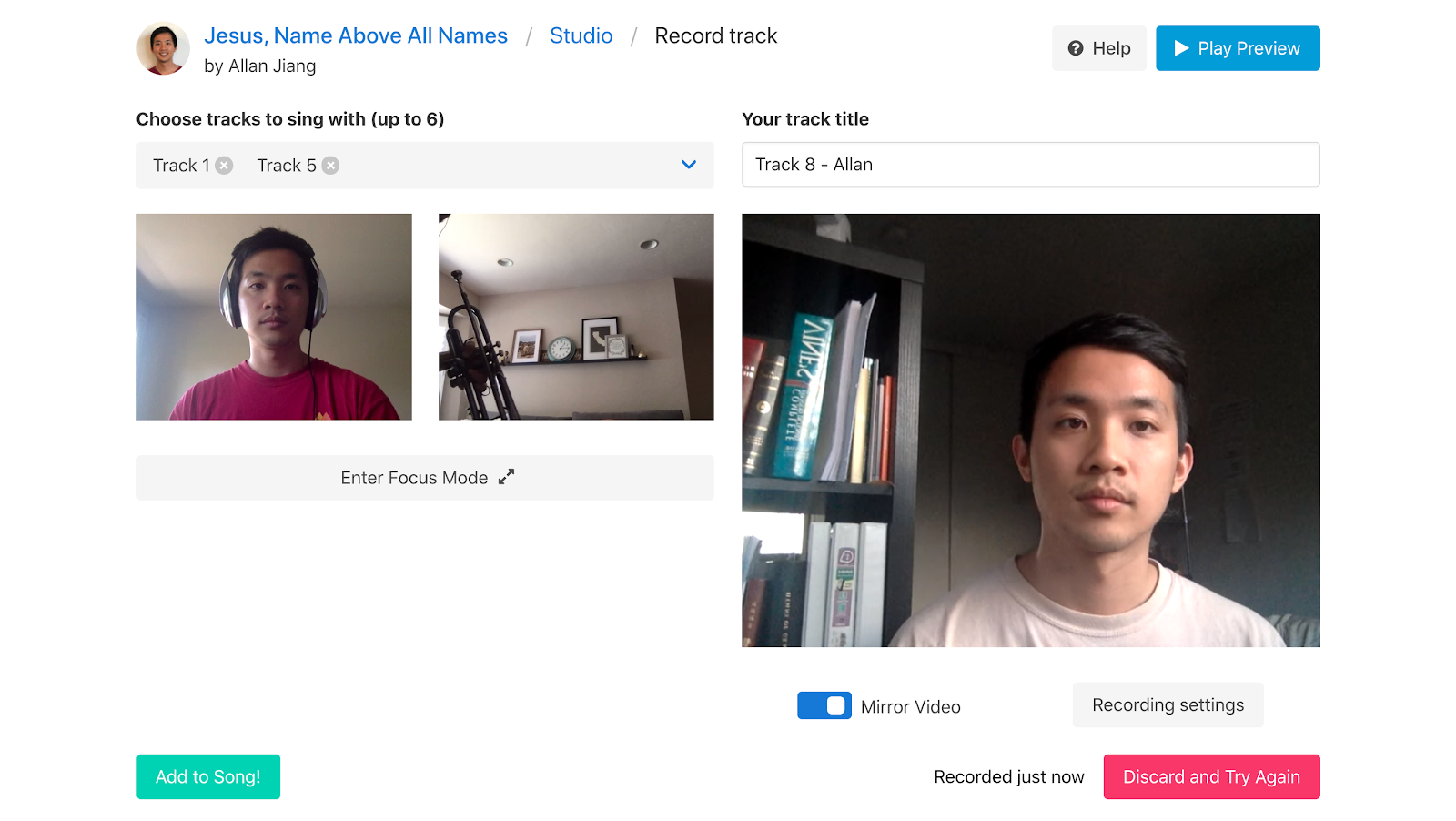This screenshot has width=1456, height=821.
Task: Go to the Studio breadcrumb
Action: coord(581,35)
